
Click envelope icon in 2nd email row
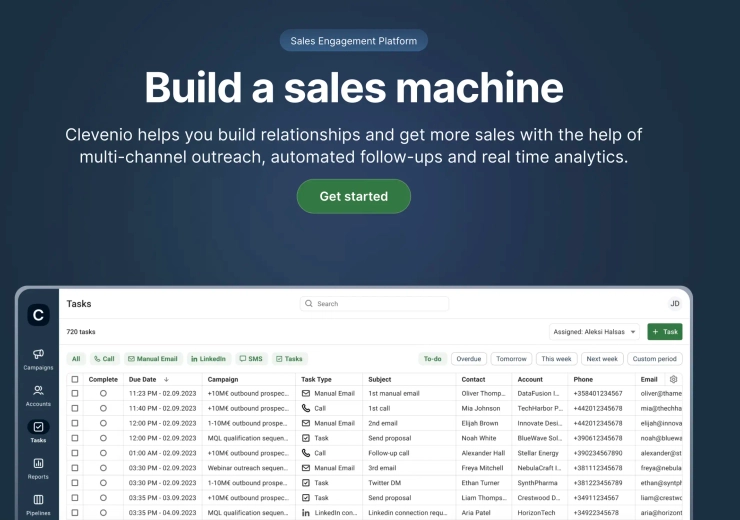click(x=306, y=423)
